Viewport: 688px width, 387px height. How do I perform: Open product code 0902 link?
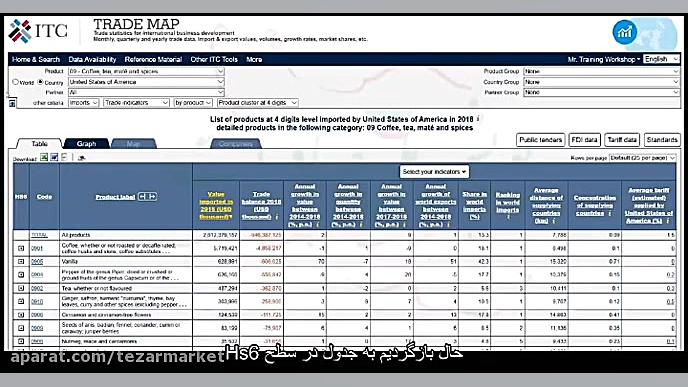(37, 288)
